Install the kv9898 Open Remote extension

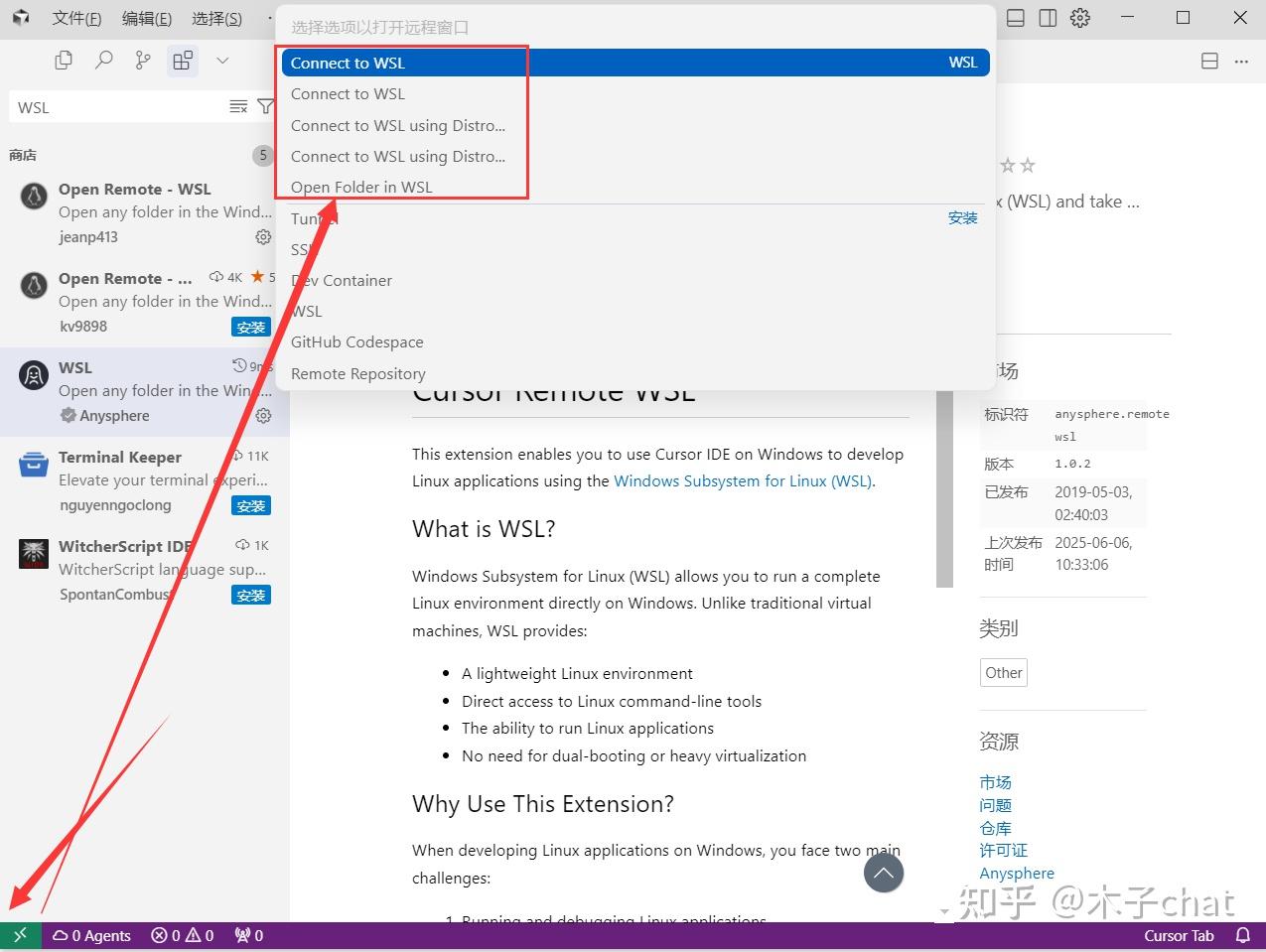pyautogui.click(x=251, y=327)
